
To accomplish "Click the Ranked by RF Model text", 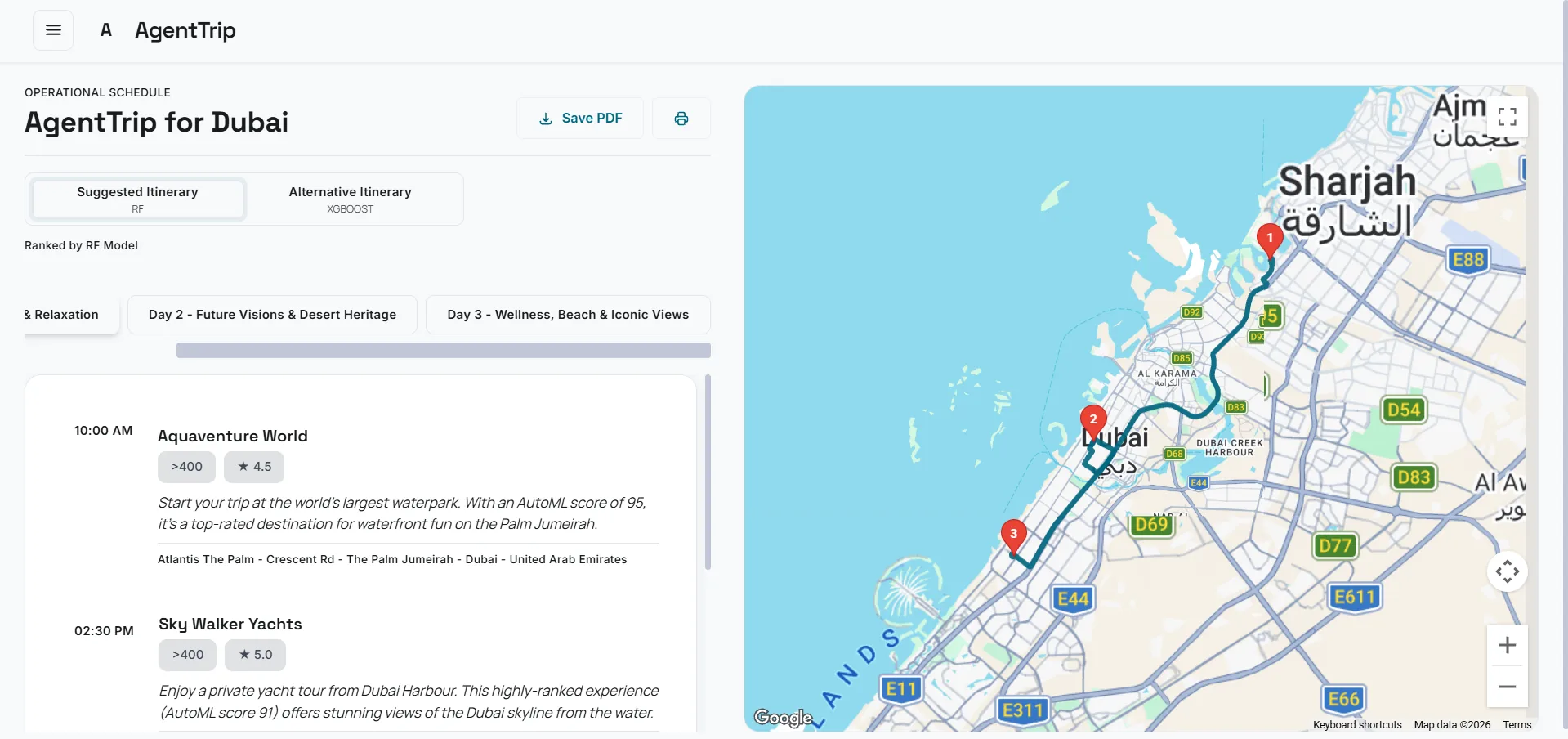I will tap(81, 245).
